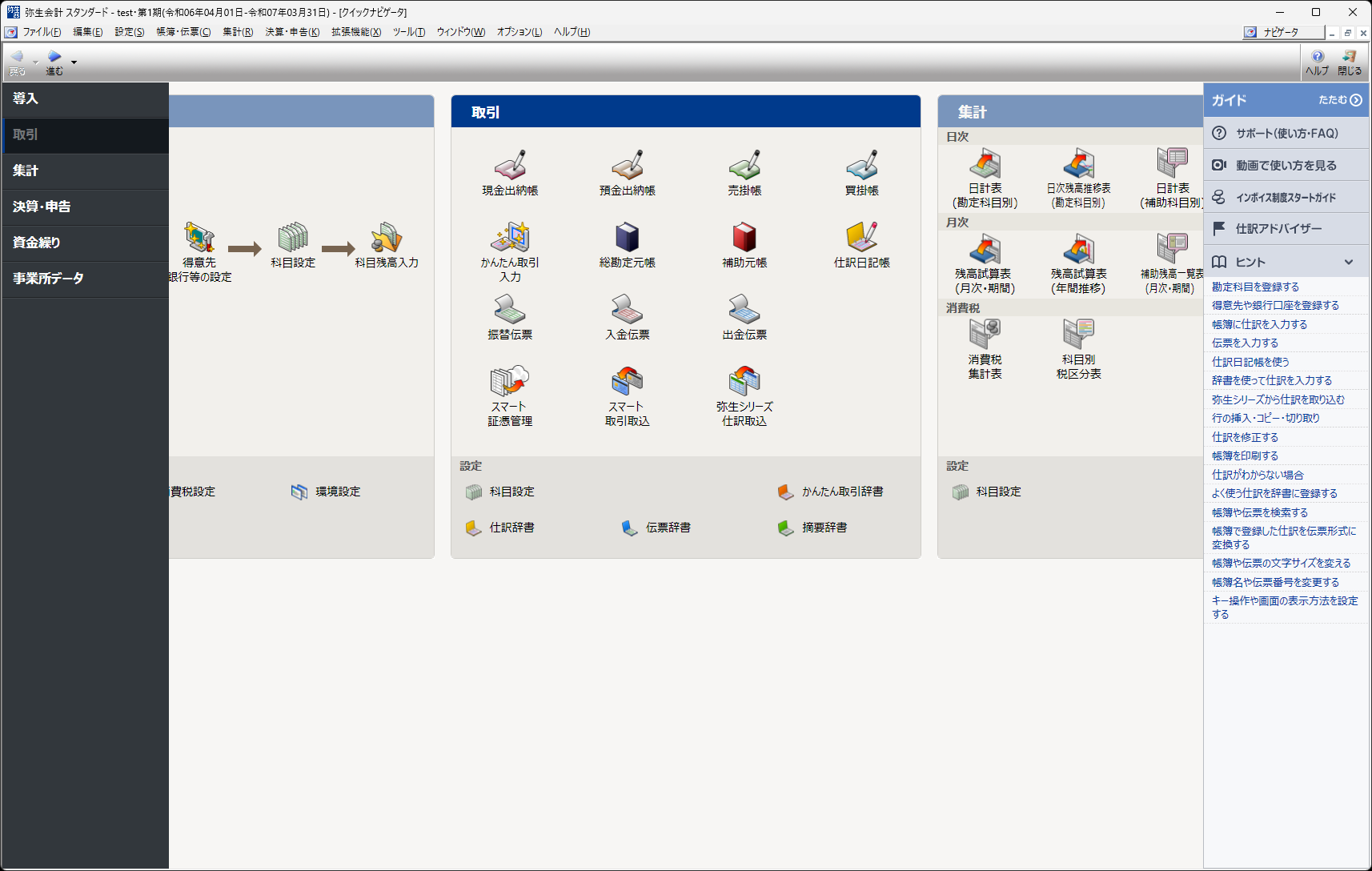
Task: Open 残高試算表(月次・期間) icon
Action: 985,249
